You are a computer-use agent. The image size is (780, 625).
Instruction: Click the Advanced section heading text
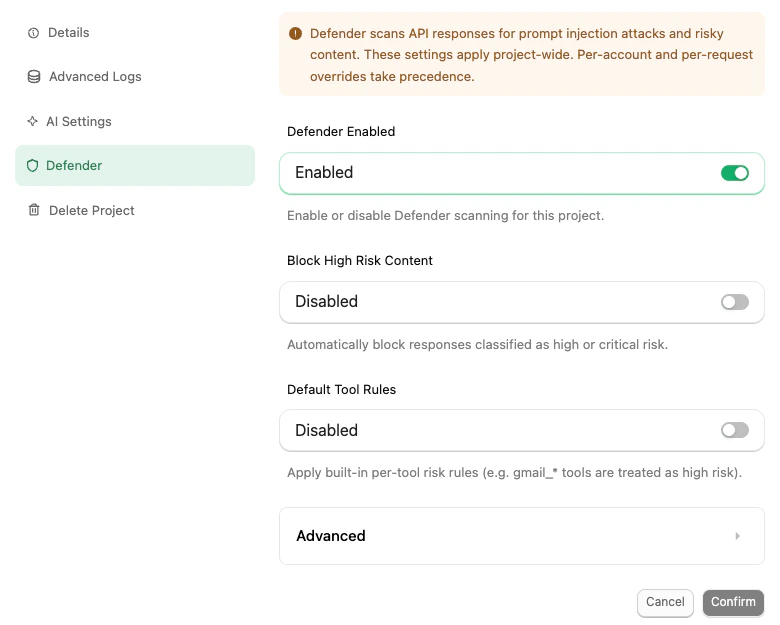click(331, 536)
